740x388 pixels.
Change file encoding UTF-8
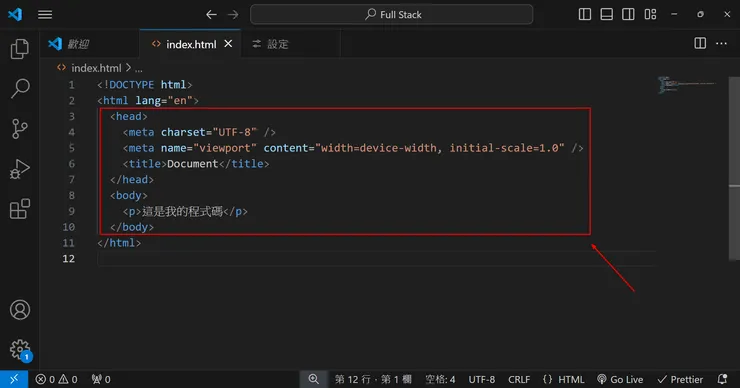coord(482,380)
